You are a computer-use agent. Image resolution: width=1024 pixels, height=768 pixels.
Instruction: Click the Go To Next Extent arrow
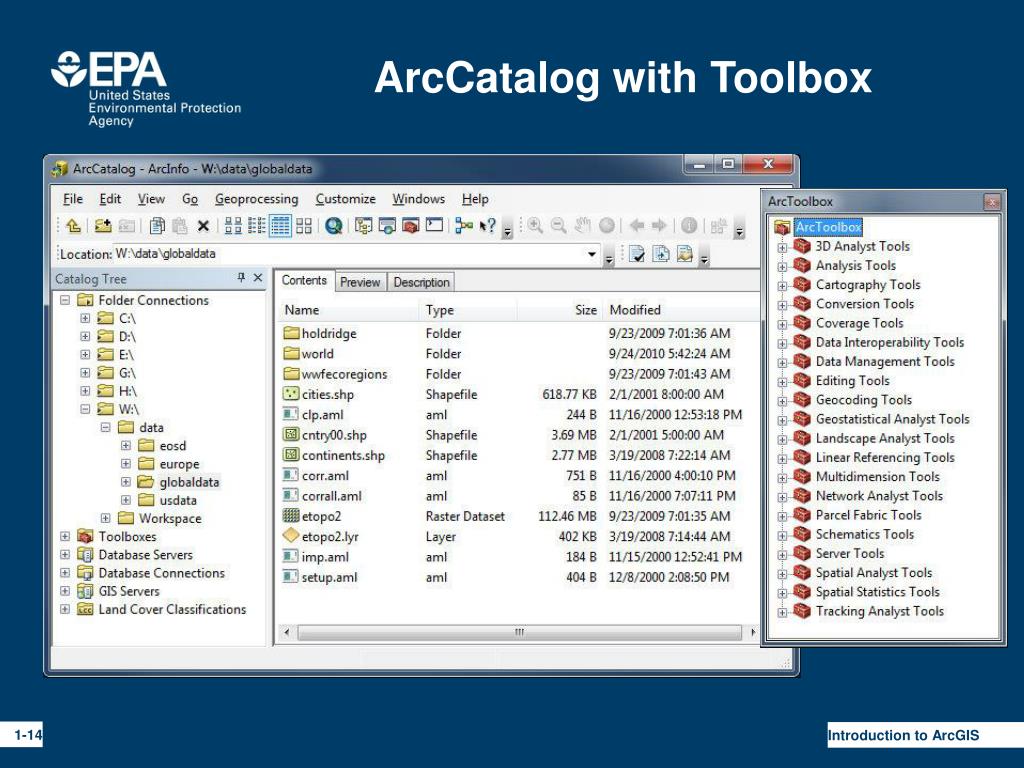pos(660,226)
